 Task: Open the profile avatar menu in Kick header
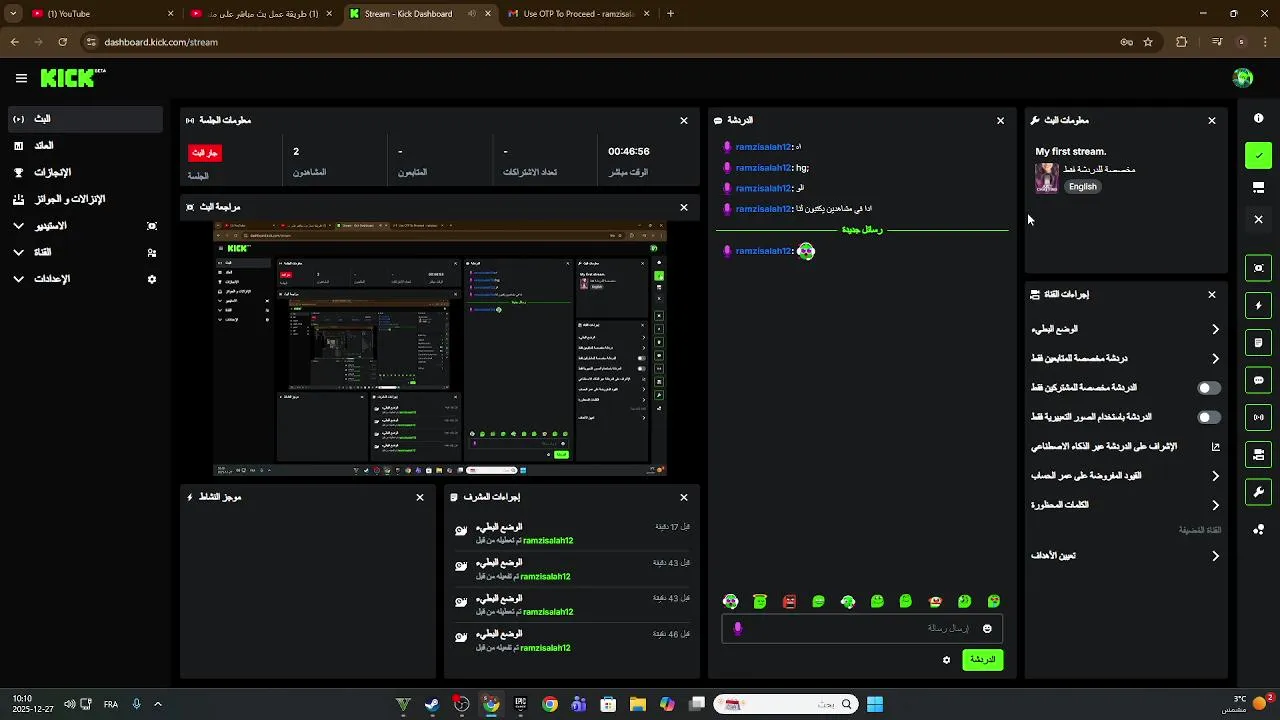pyautogui.click(x=1243, y=78)
